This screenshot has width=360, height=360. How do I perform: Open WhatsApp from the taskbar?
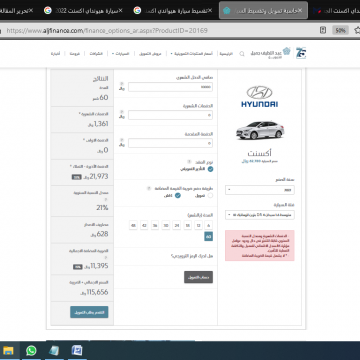pos(31,351)
